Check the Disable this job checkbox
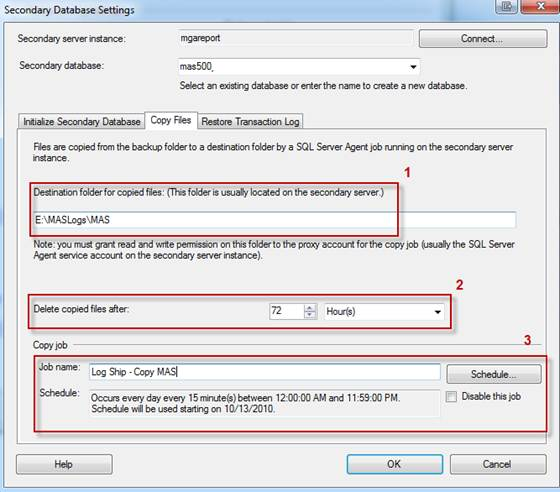This screenshot has width=560, height=492. pyautogui.click(x=451, y=396)
